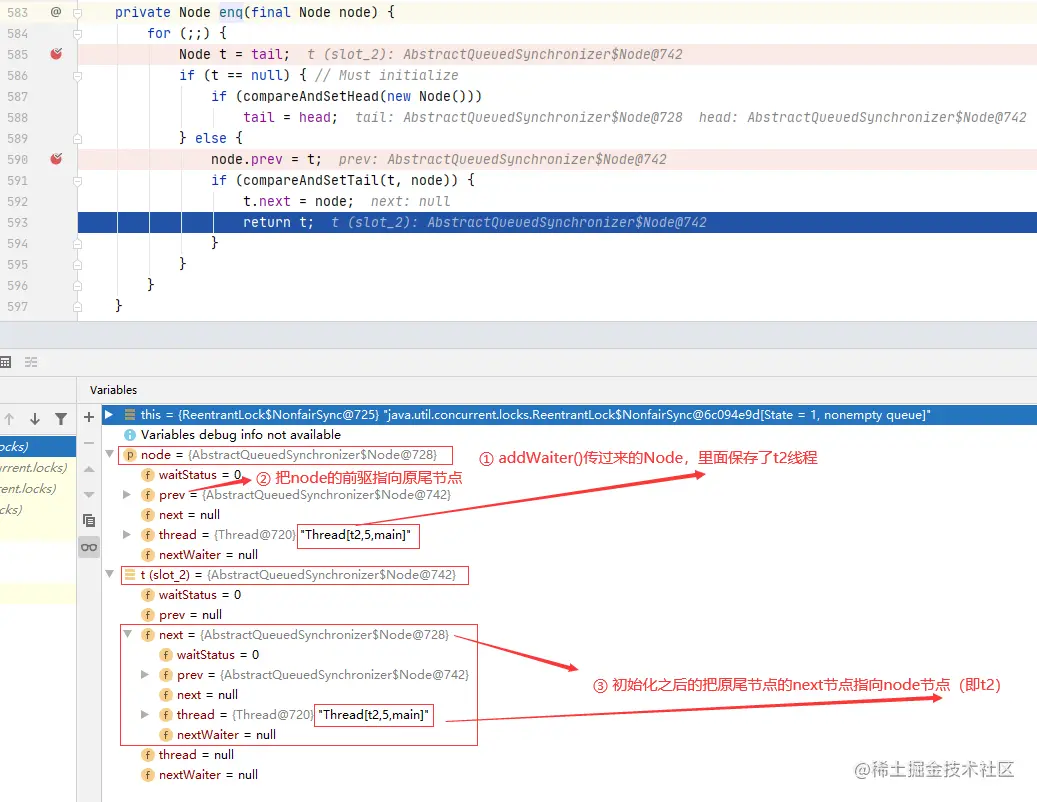Click 't.next = node;' on line 592
This screenshot has width=1037, height=802.
click(x=298, y=201)
